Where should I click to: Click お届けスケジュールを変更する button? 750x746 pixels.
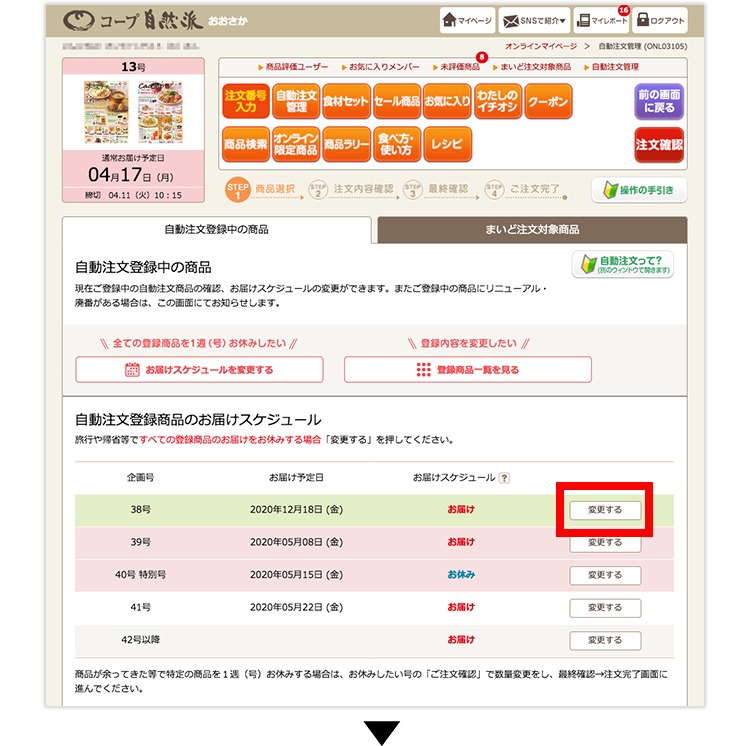point(199,369)
